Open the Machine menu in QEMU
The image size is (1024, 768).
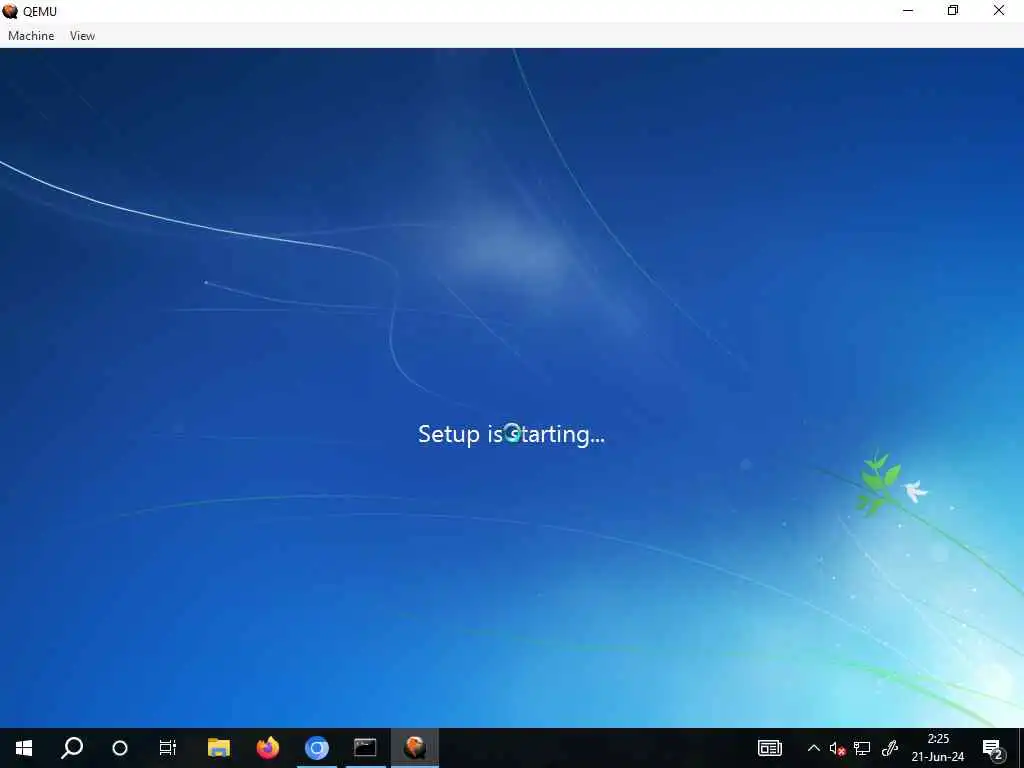[31, 36]
